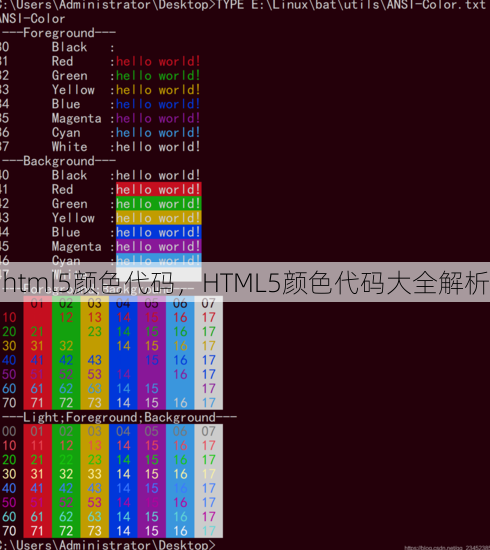The height and width of the screenshot is (550, 490).
Task: Select the word White in the Foreground list
Action: (69, 147)
